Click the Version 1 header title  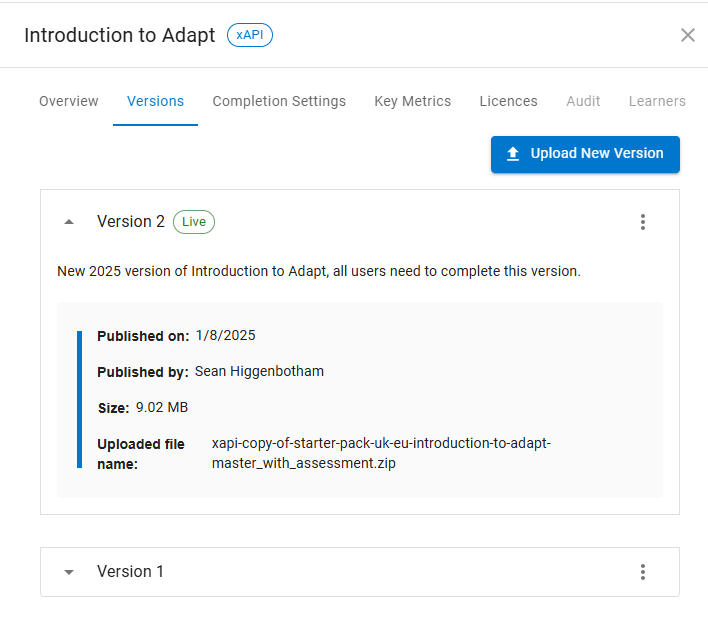click(130, 572)
